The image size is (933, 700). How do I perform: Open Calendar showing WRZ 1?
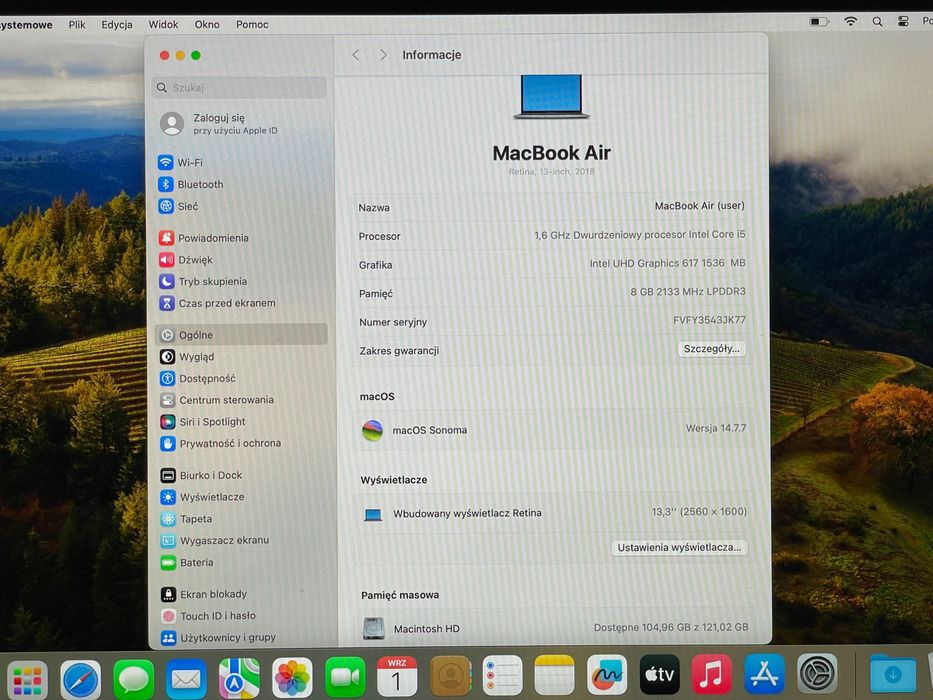point(397,676)
